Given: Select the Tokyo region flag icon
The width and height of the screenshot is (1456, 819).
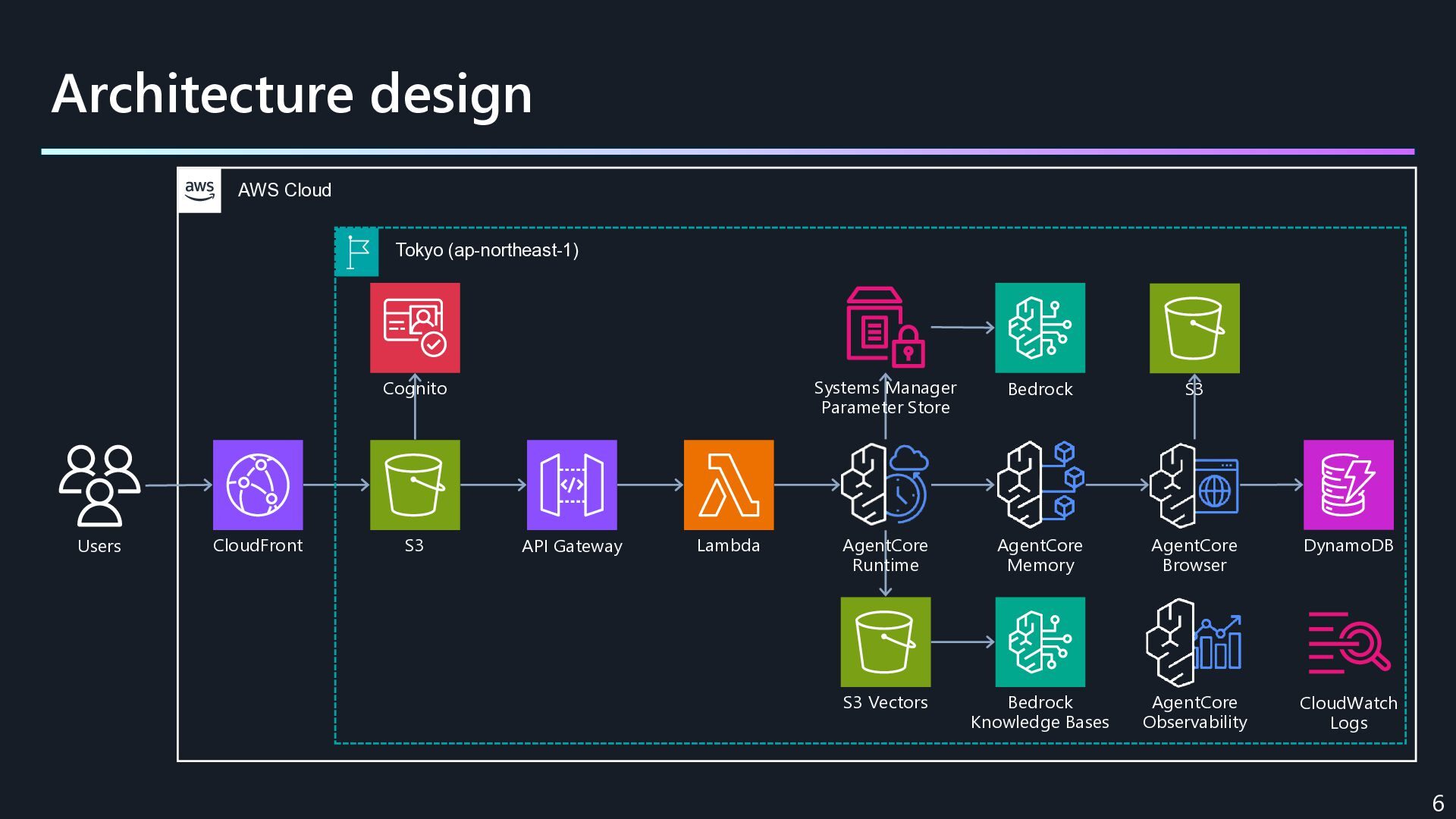Looking at the screenshot, I should (357, 252).
